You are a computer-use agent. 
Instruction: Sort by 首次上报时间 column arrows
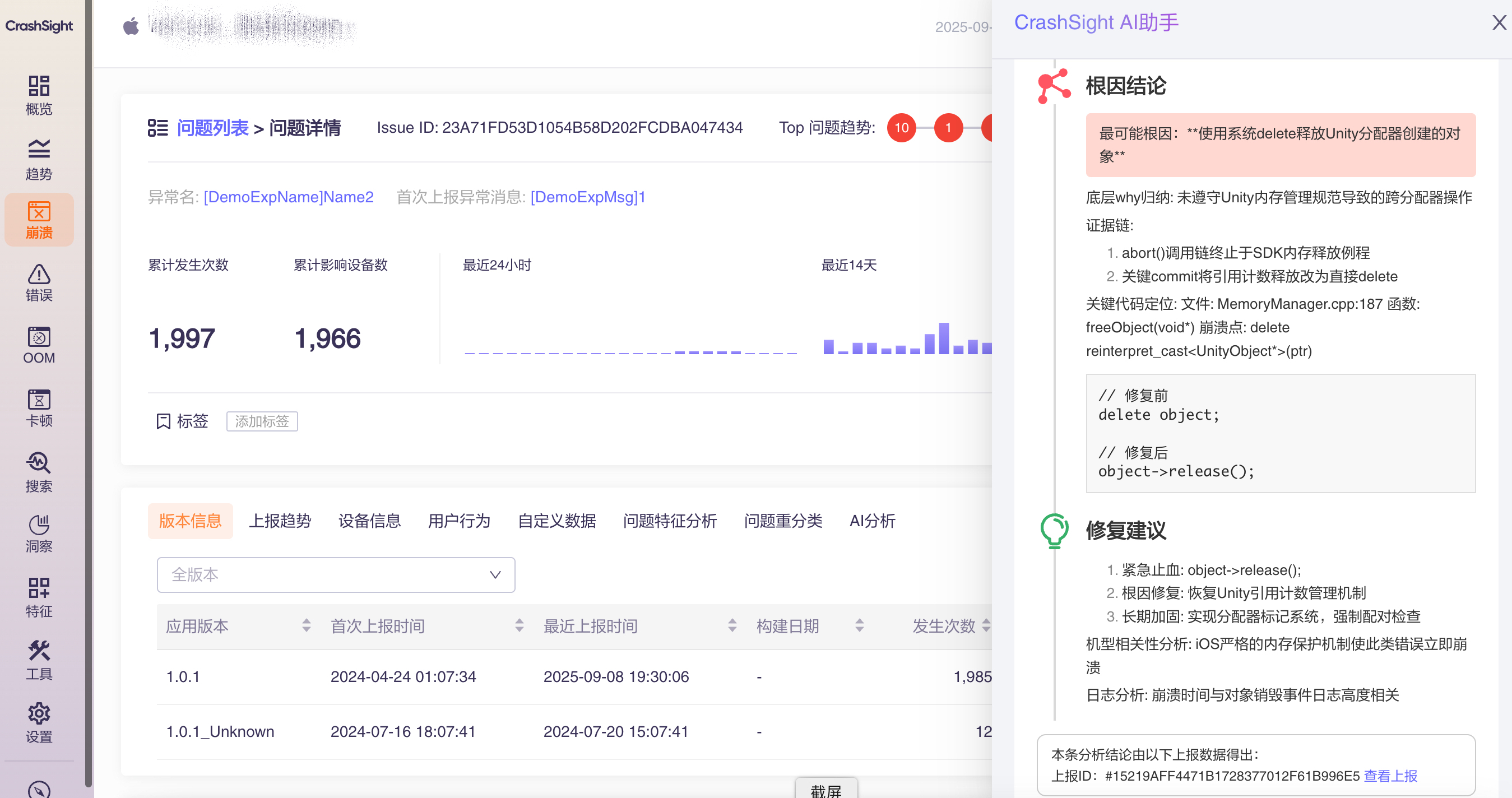(x=520, y=625)
